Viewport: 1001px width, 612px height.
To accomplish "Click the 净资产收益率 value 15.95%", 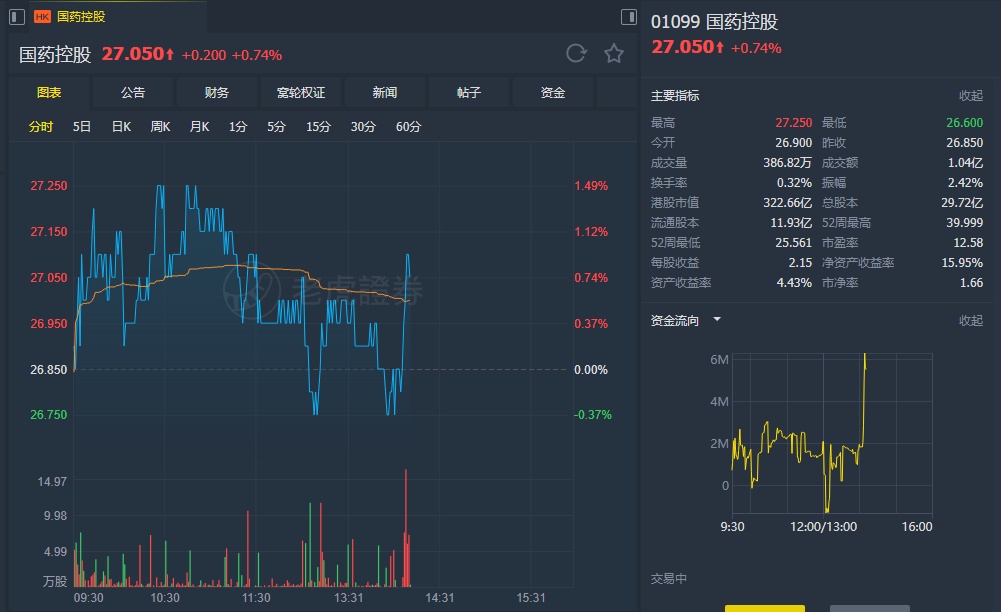I will point(962,262).
